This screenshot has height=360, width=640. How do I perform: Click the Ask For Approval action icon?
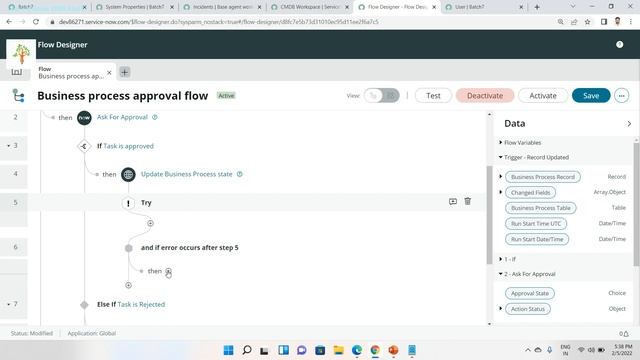point(84,118)
